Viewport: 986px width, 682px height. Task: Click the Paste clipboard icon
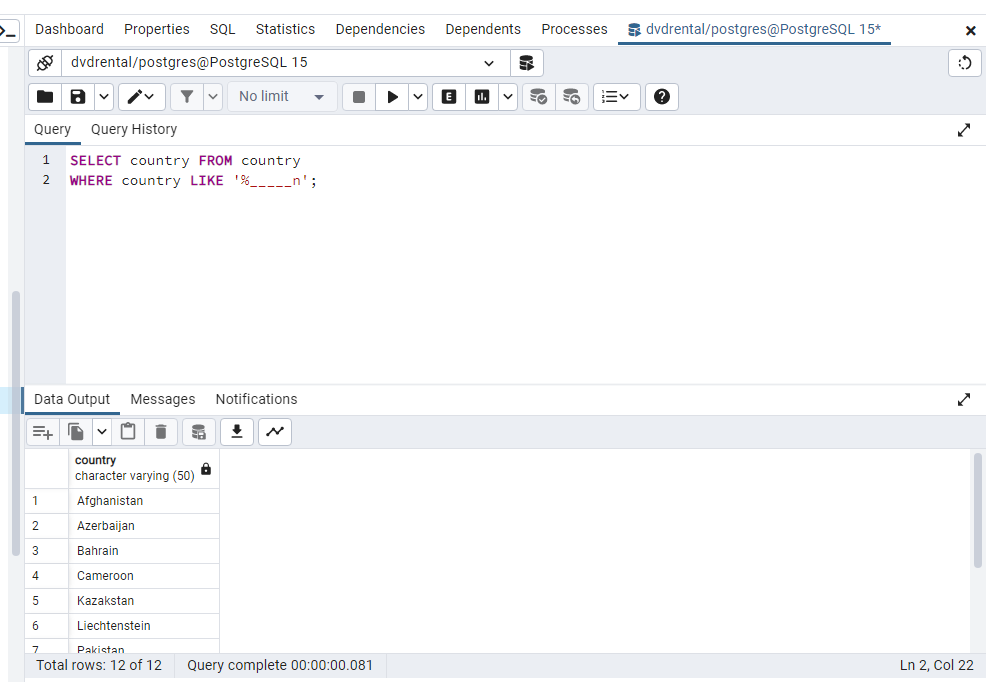pos(128,432)
